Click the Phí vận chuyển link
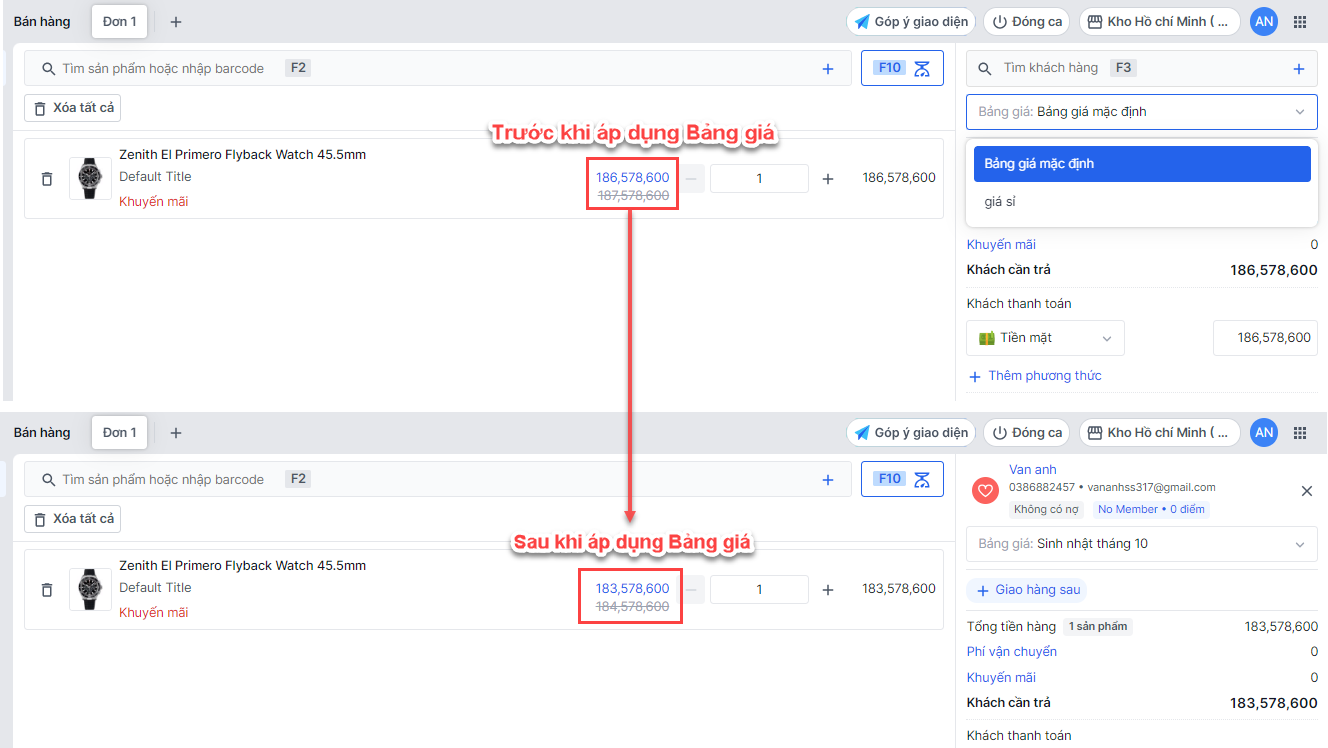 (1011, 652)
